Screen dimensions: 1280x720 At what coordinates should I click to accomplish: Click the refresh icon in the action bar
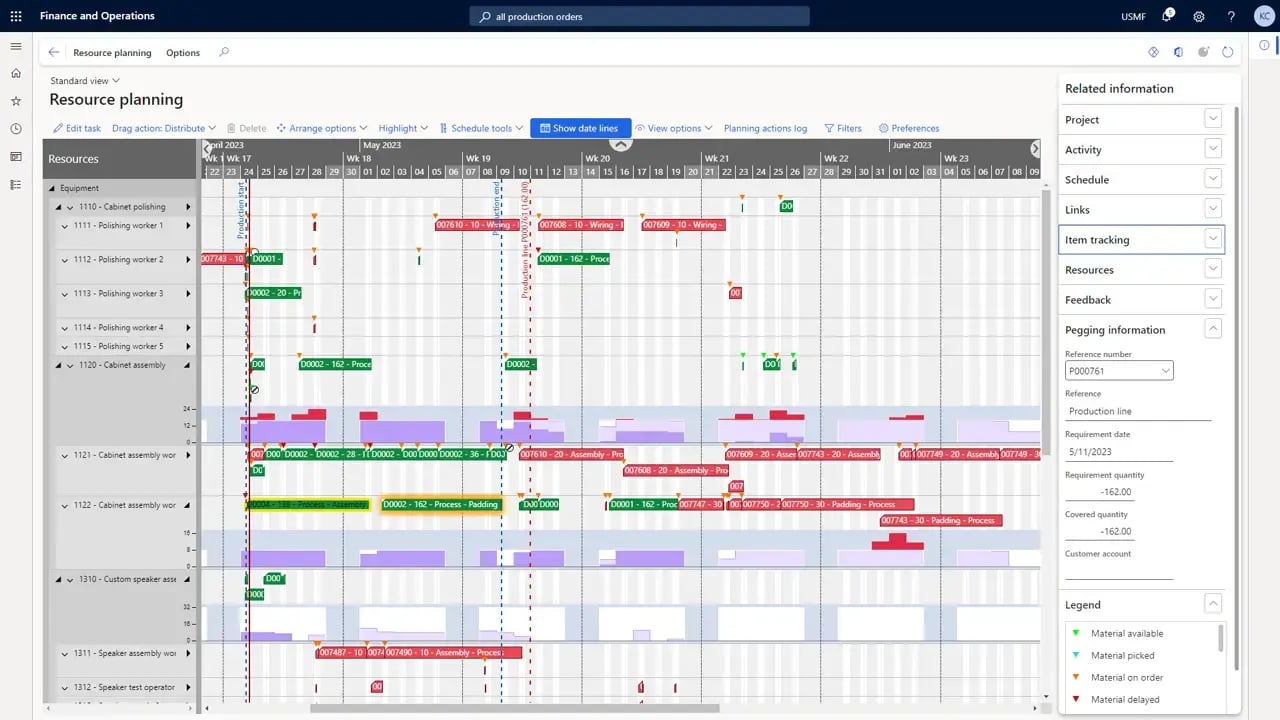(x=1228, y=52)
